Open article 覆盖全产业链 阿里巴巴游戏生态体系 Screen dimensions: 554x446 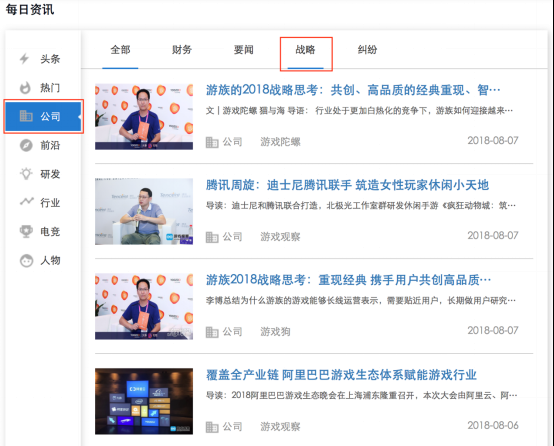pyautogui.click(x=341, y=375)
